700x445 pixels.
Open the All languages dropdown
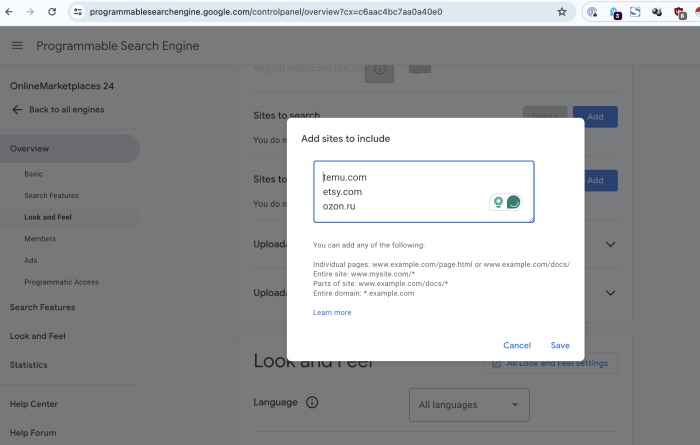(x=469, y=405)
